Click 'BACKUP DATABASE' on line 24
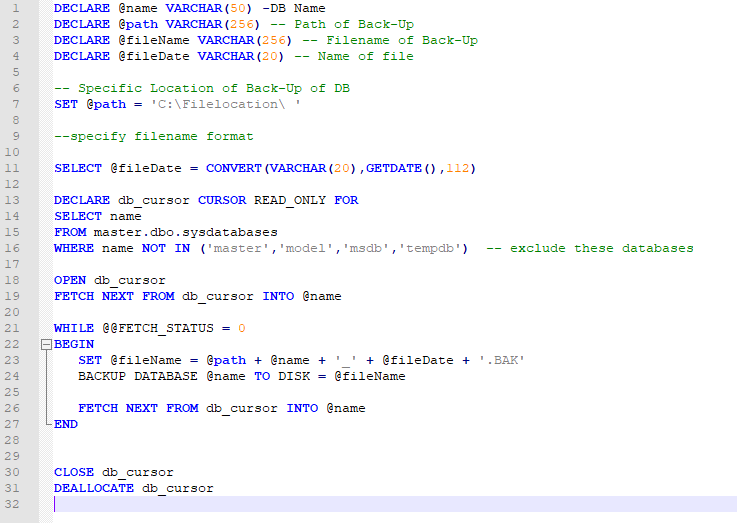 coord(138,376)
